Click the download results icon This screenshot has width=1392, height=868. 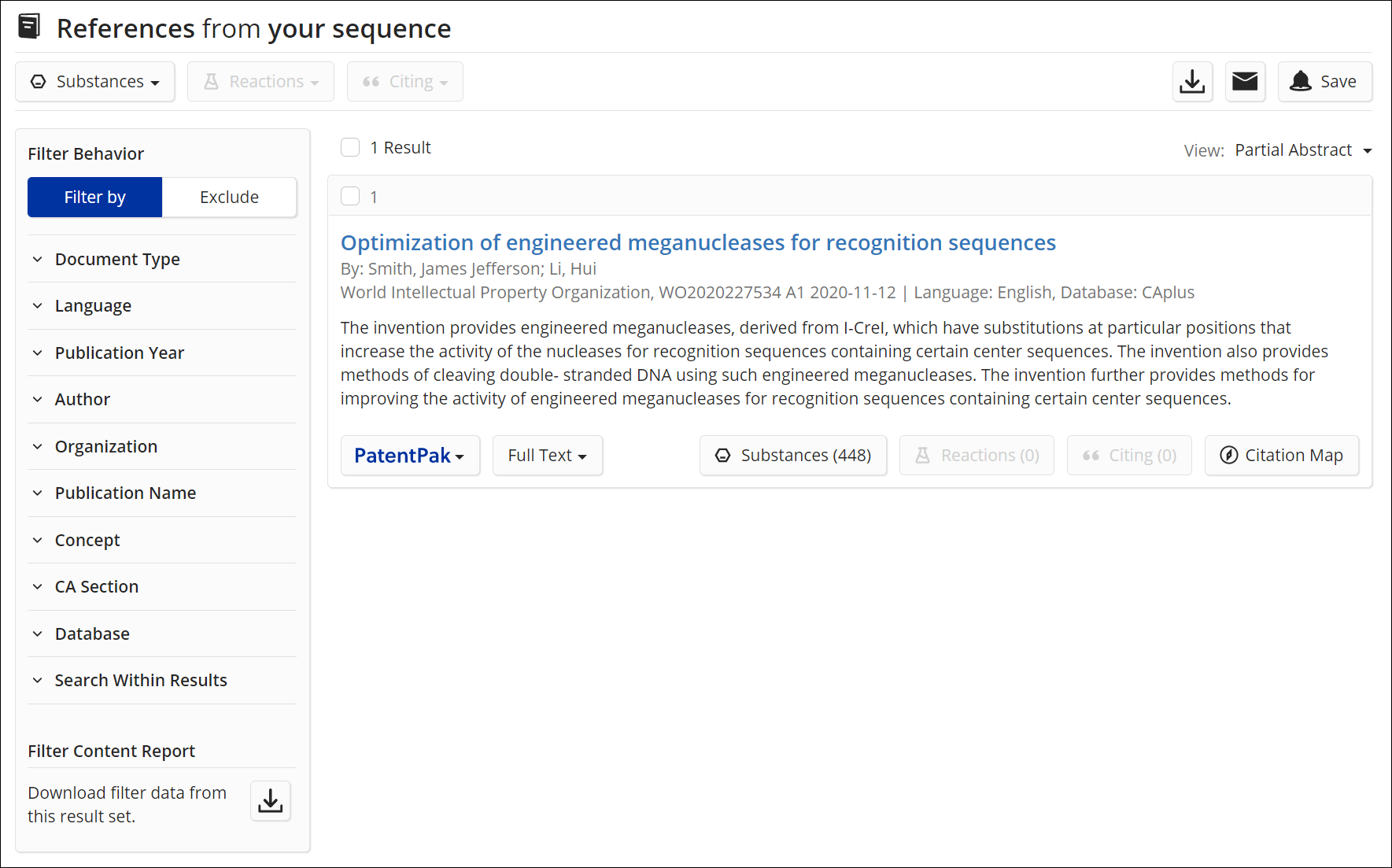click(x=1192, y=81)
